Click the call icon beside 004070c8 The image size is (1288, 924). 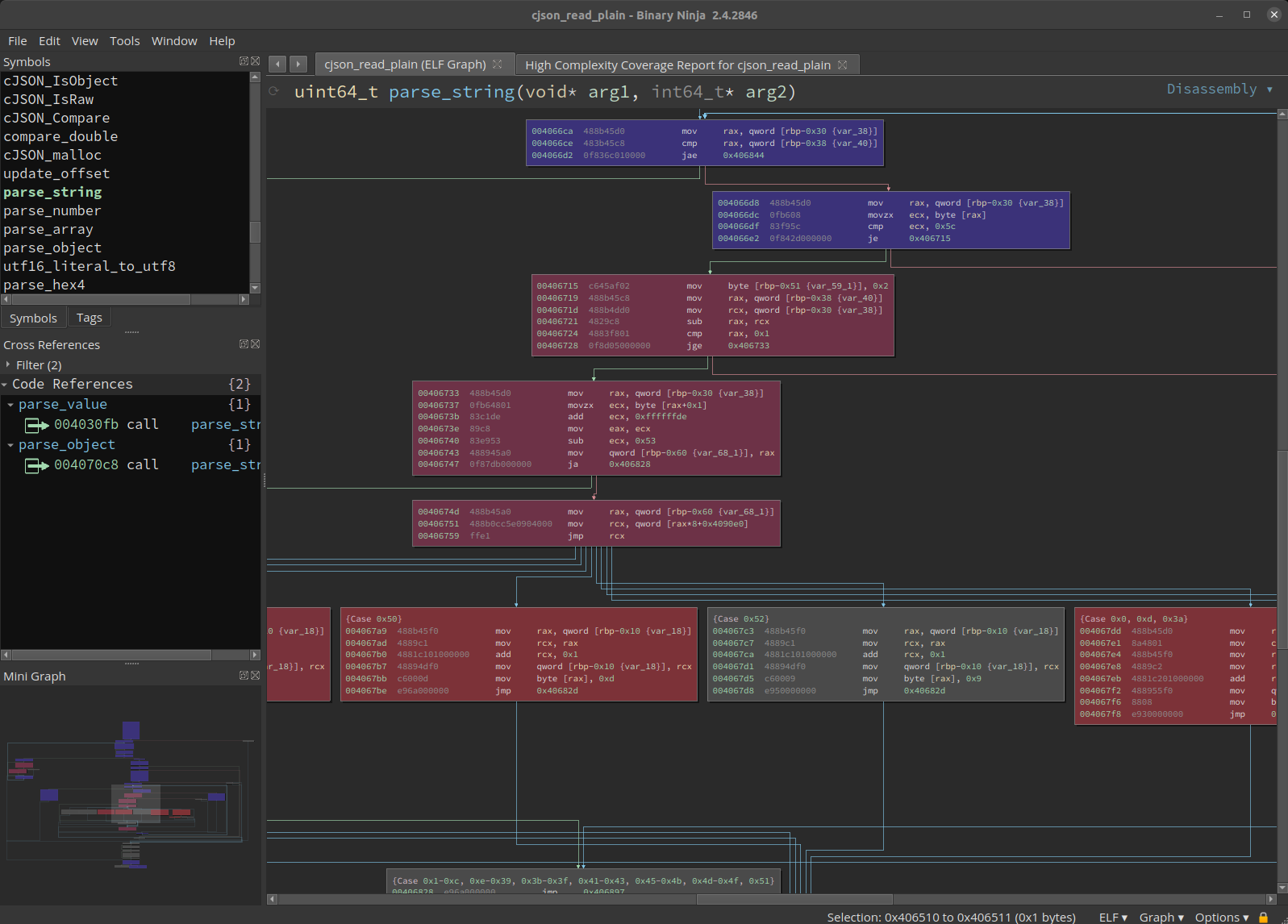point(36,465)
